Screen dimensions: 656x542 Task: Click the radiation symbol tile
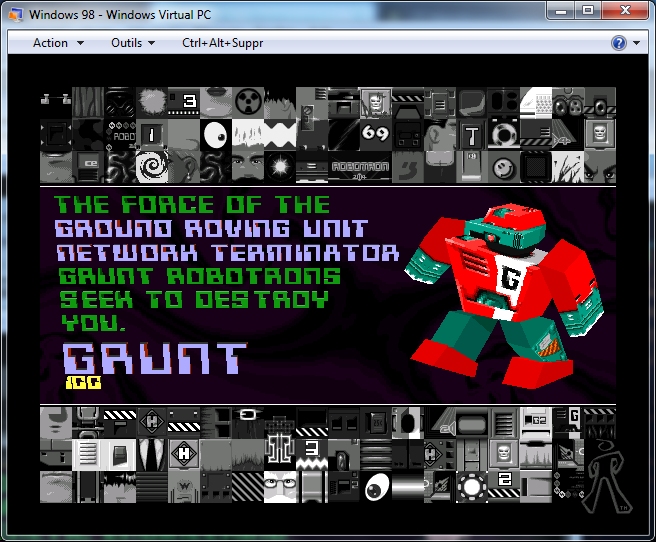click(248, 102)
